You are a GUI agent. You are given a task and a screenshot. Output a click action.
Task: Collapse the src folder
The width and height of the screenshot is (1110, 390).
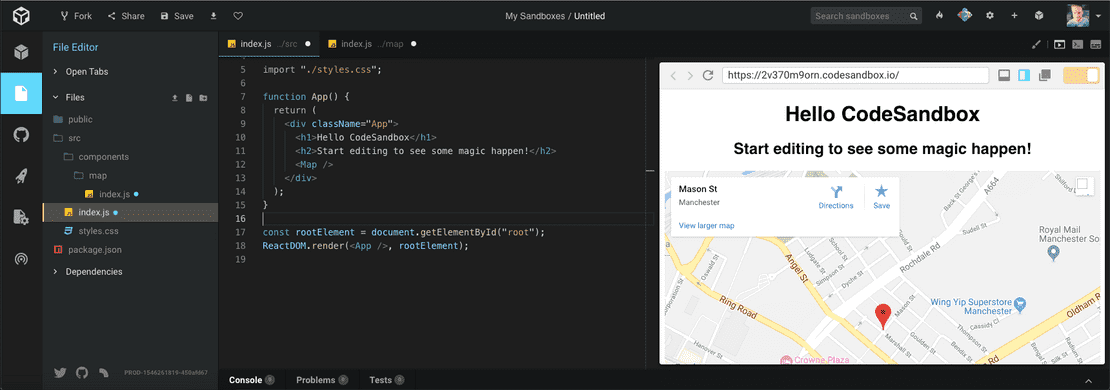130,138
